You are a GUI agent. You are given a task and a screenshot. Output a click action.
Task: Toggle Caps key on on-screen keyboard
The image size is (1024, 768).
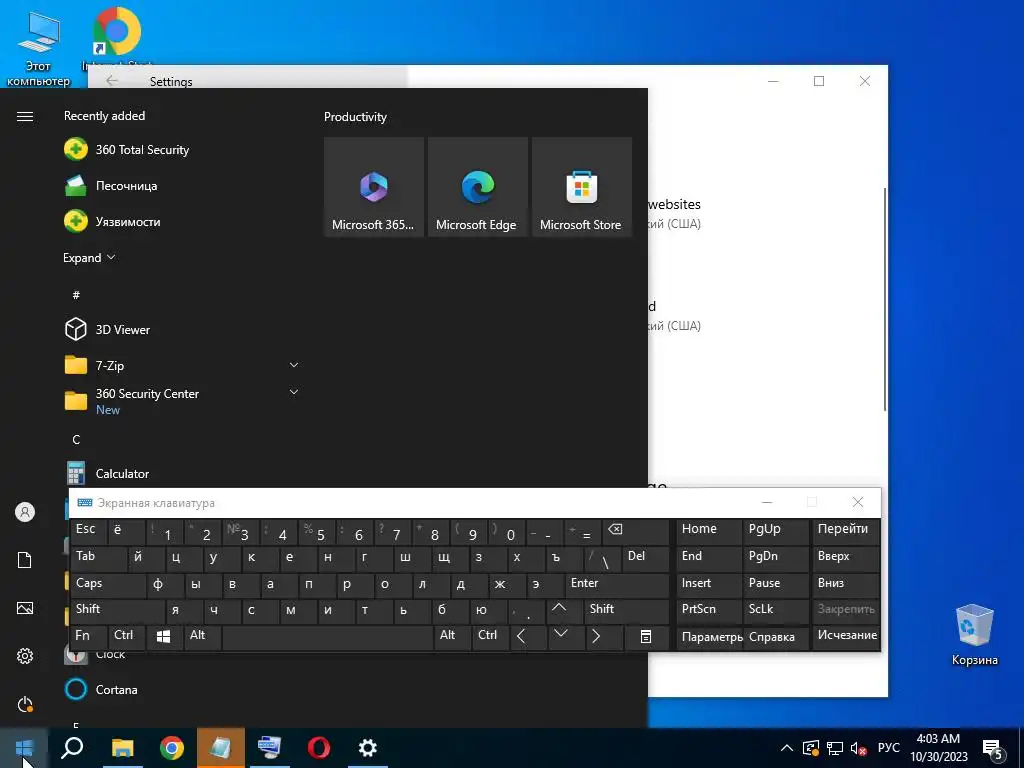pyautogui.click(x=108, y=584)
